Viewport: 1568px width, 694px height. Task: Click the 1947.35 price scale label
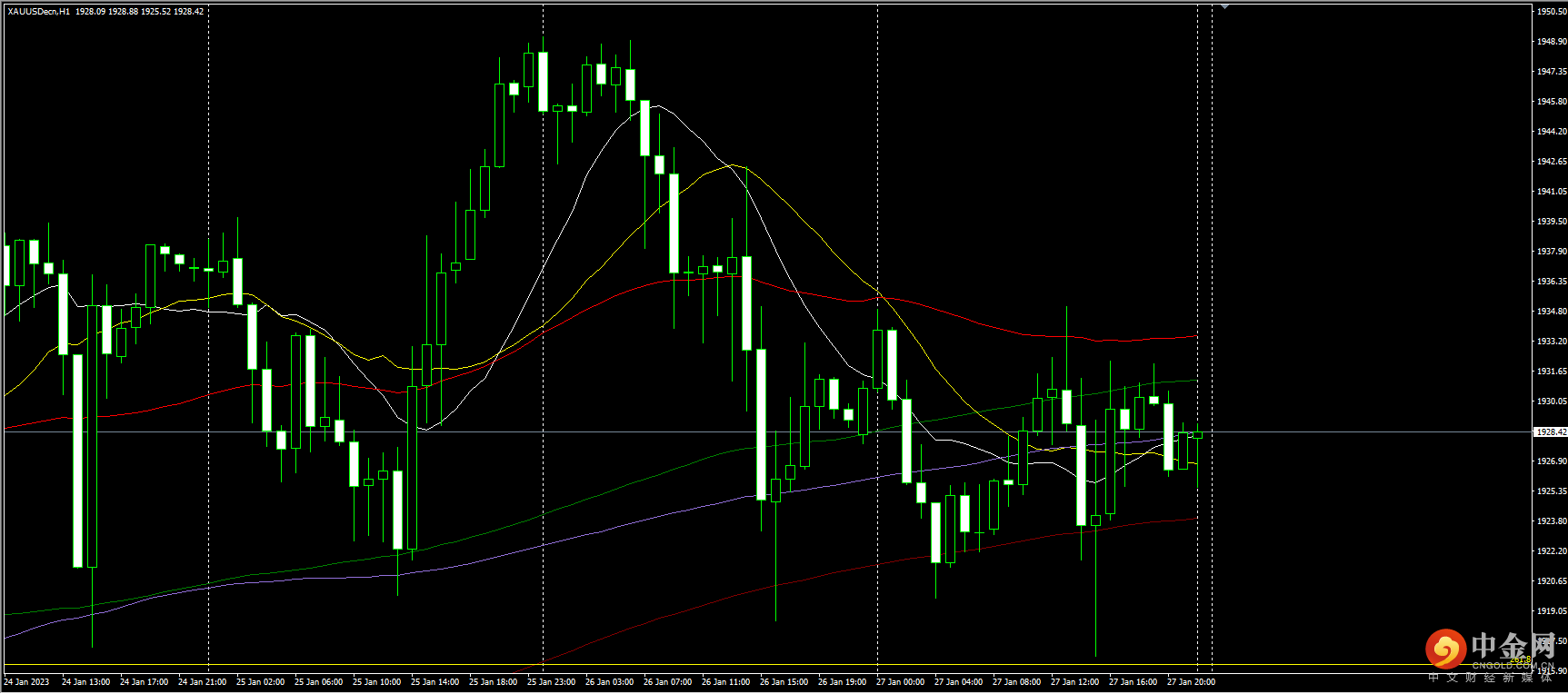[1552, 72]
